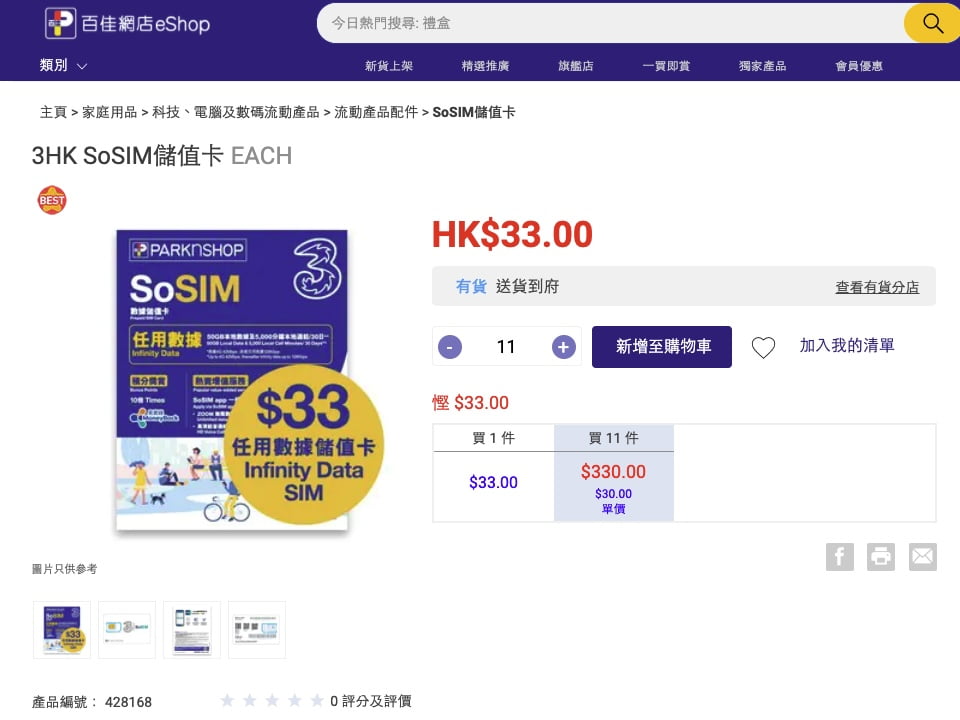Click 新增至購物車 add to cart button
The width and height of the screenshot is (960, 720).
click(662, 347)
